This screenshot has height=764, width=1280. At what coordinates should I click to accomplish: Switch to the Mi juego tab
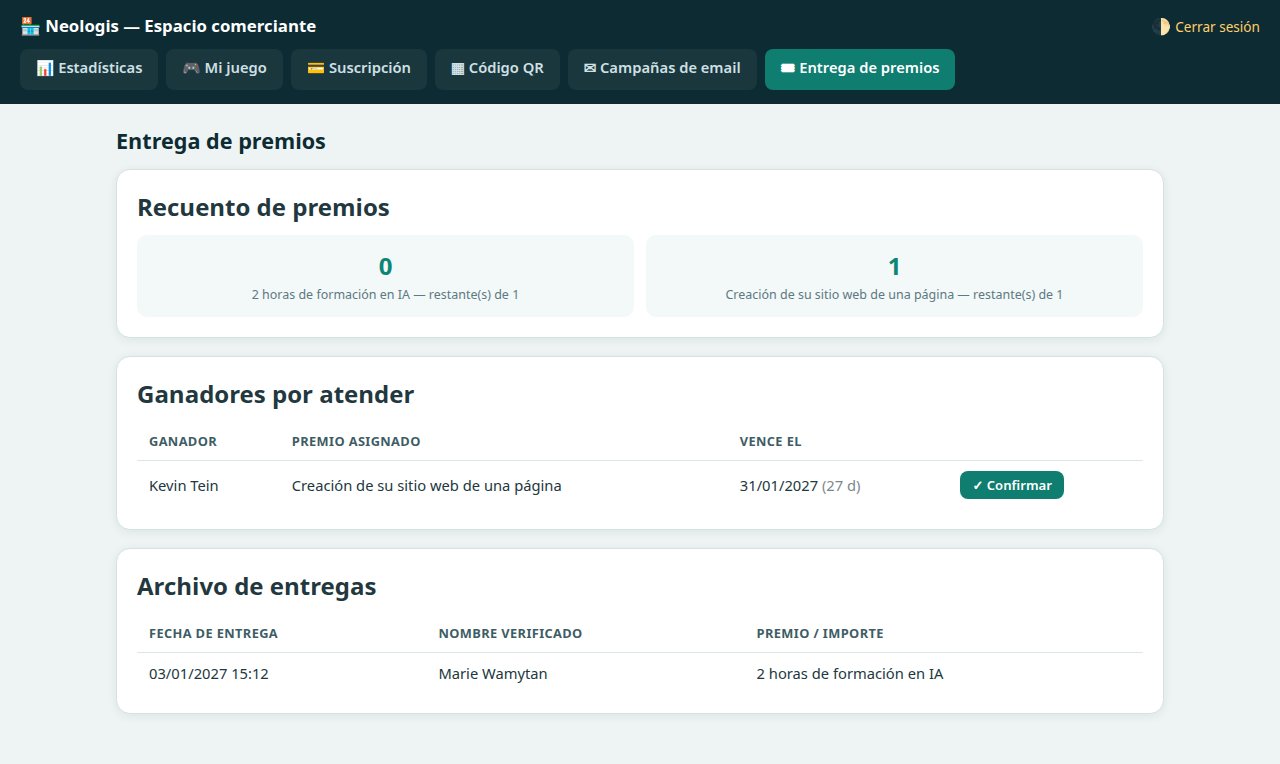click(224, 69)
